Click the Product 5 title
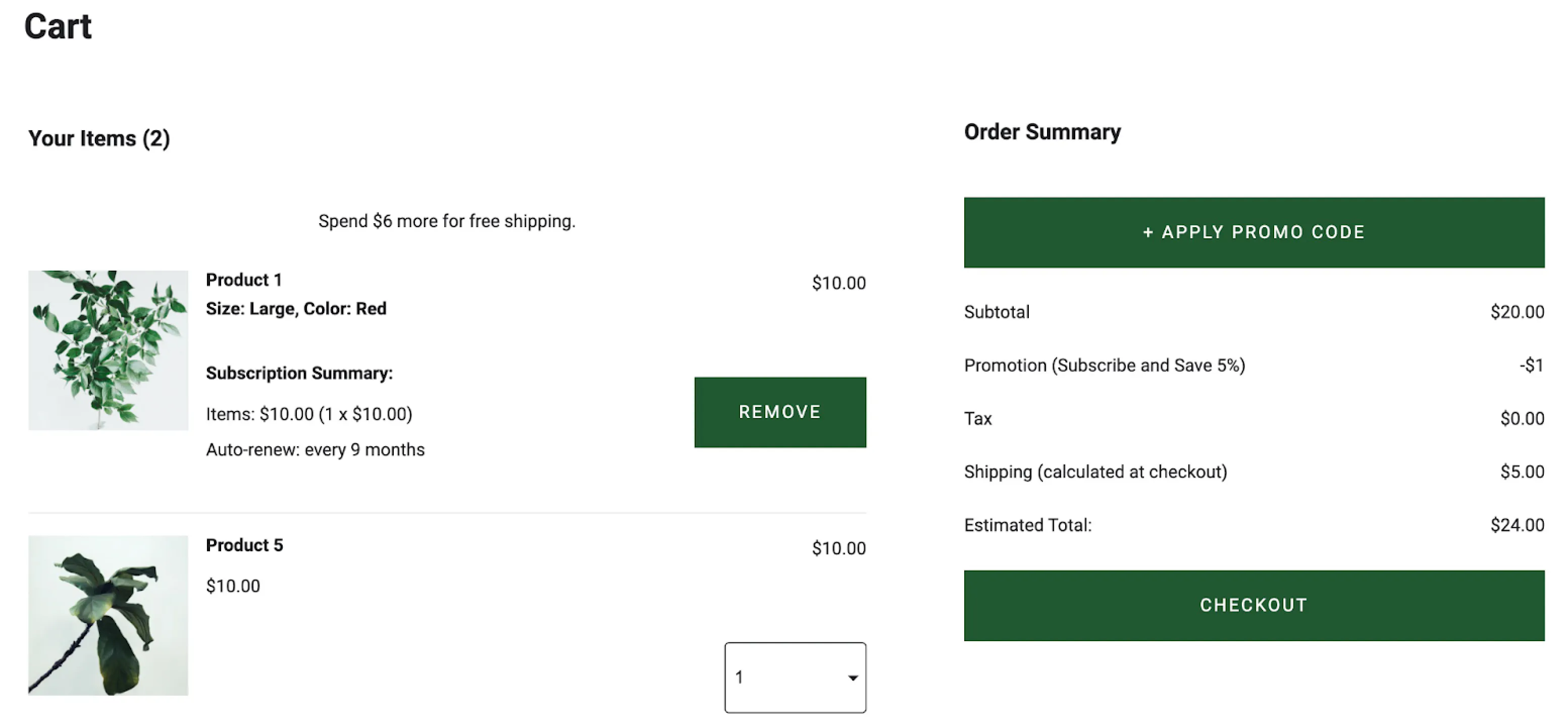Viewport: 1568px width, 728px height. click(245, 545)
